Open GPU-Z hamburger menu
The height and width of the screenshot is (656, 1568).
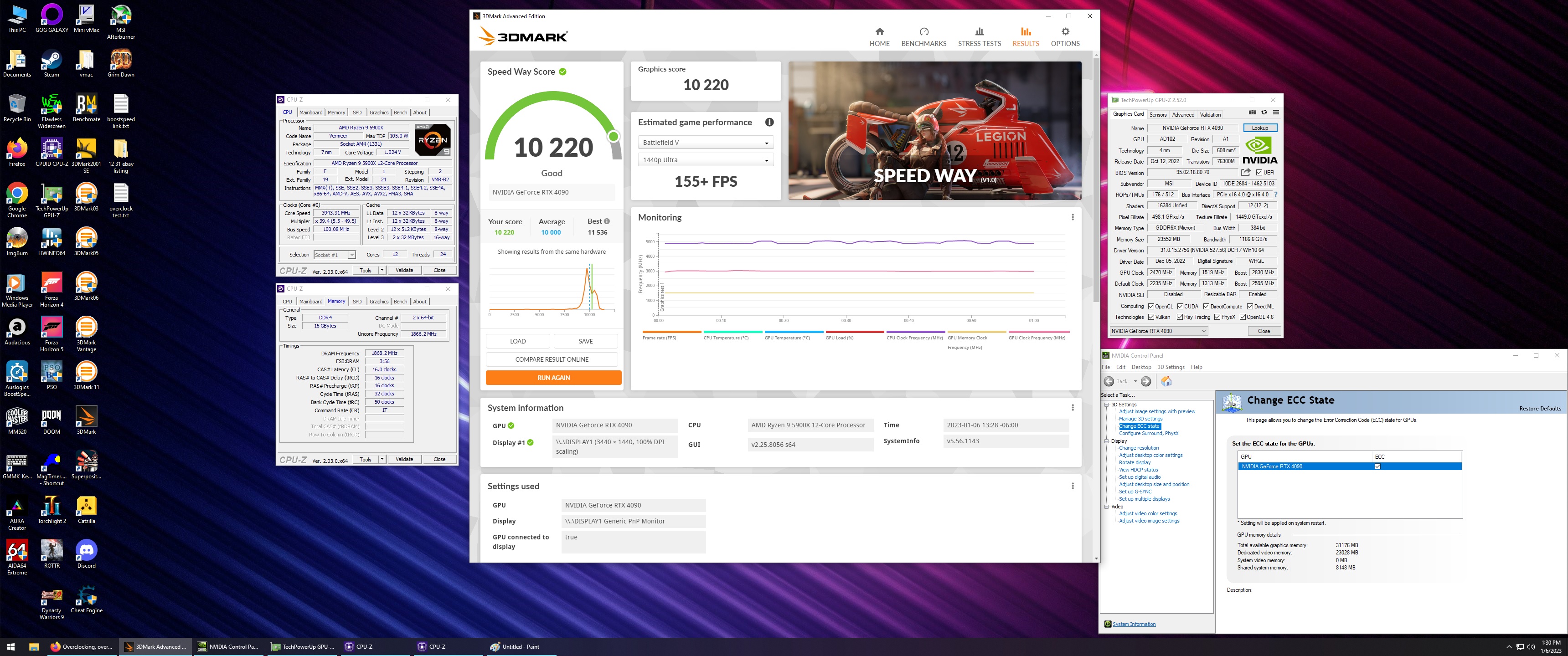pyautogui.click(x=1276, y=113)
